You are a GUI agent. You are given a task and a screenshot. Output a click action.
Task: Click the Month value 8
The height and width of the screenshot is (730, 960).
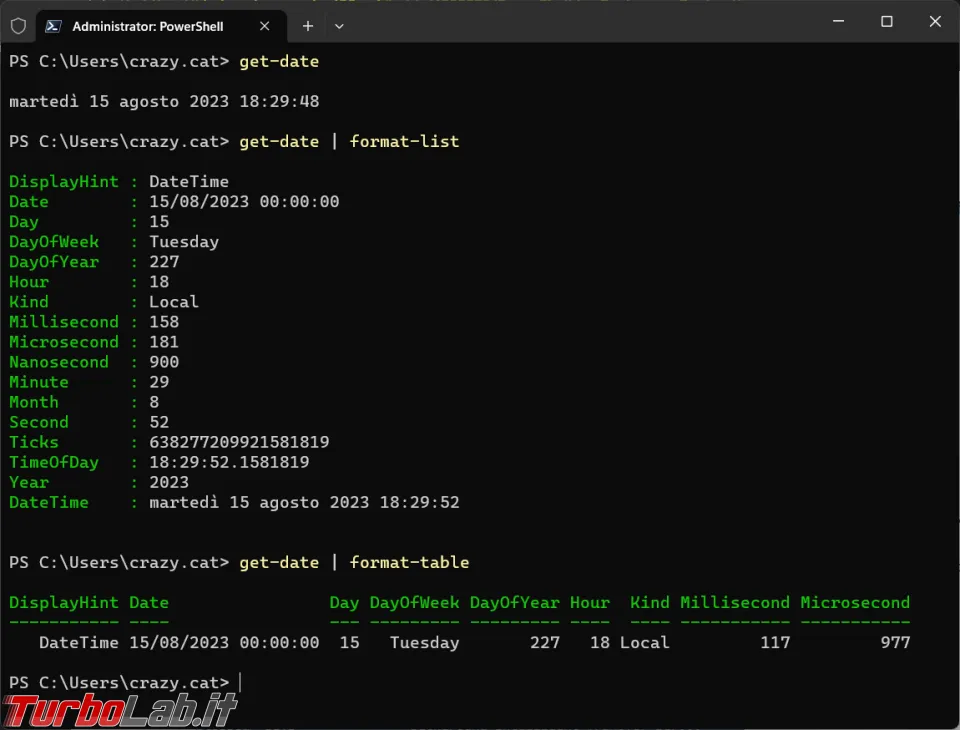tap(154, 402)
